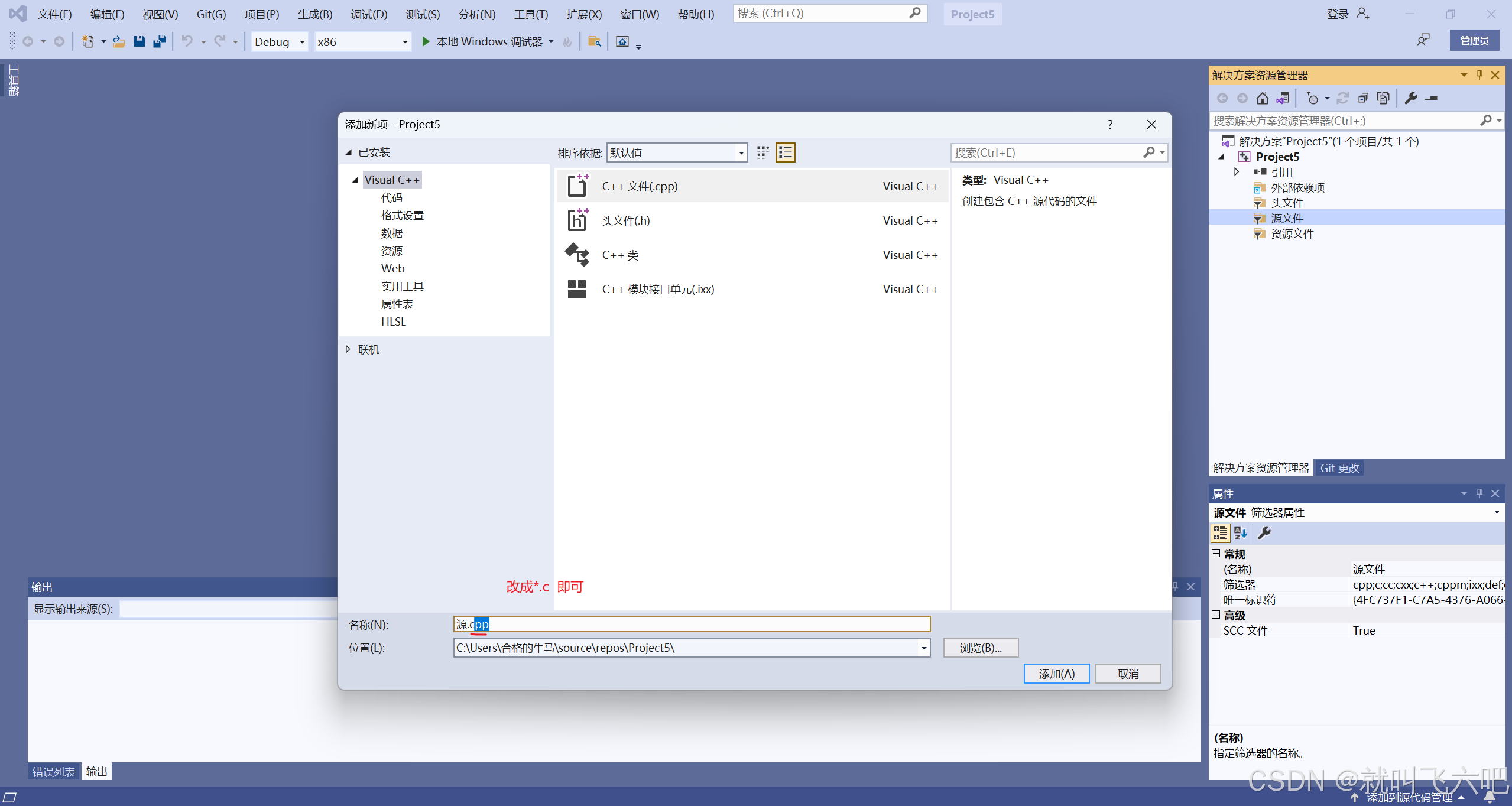Click the Browse button next to the location field

pos(981,648)
